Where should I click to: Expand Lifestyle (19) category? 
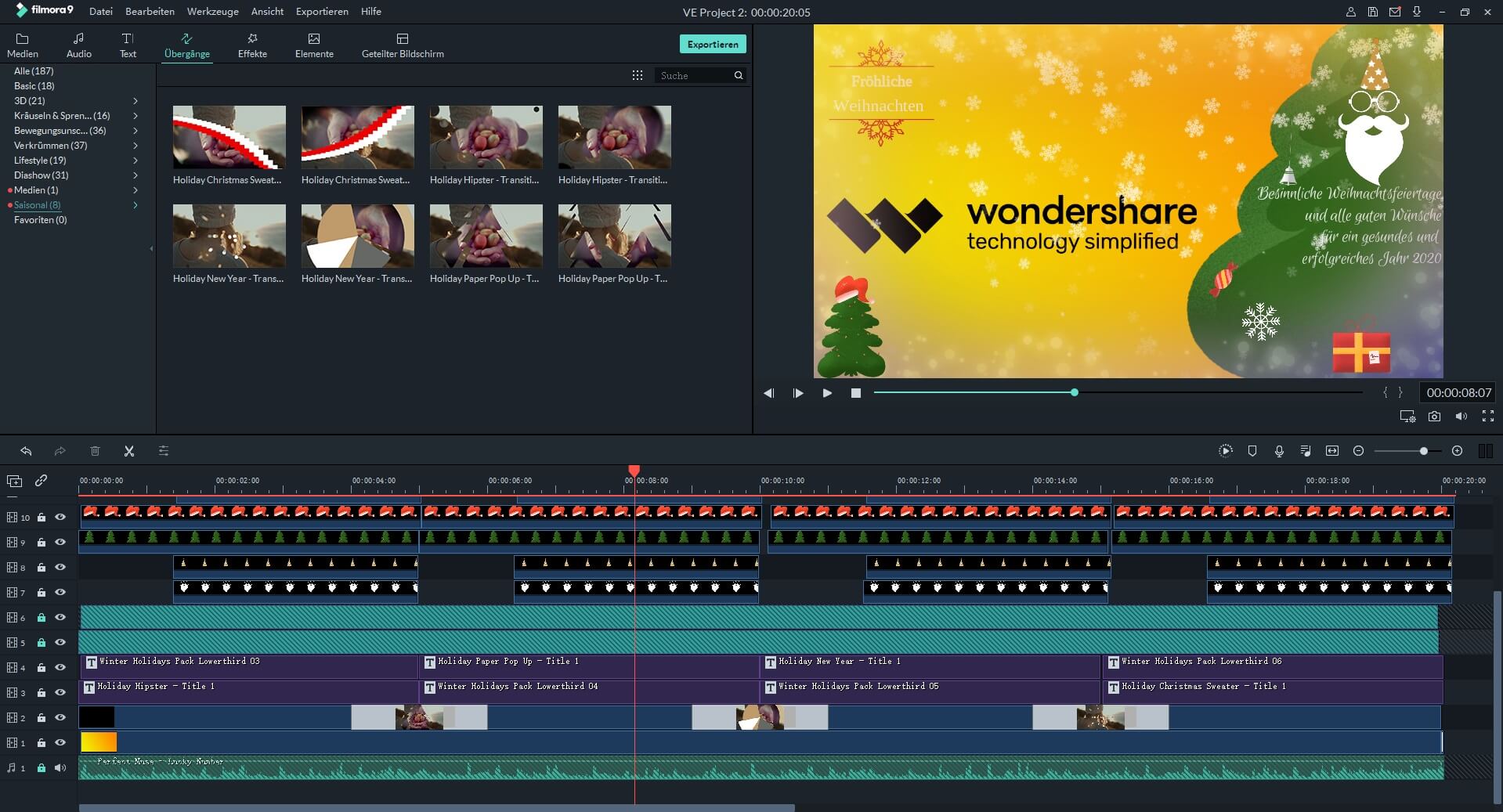pos(135,161)
